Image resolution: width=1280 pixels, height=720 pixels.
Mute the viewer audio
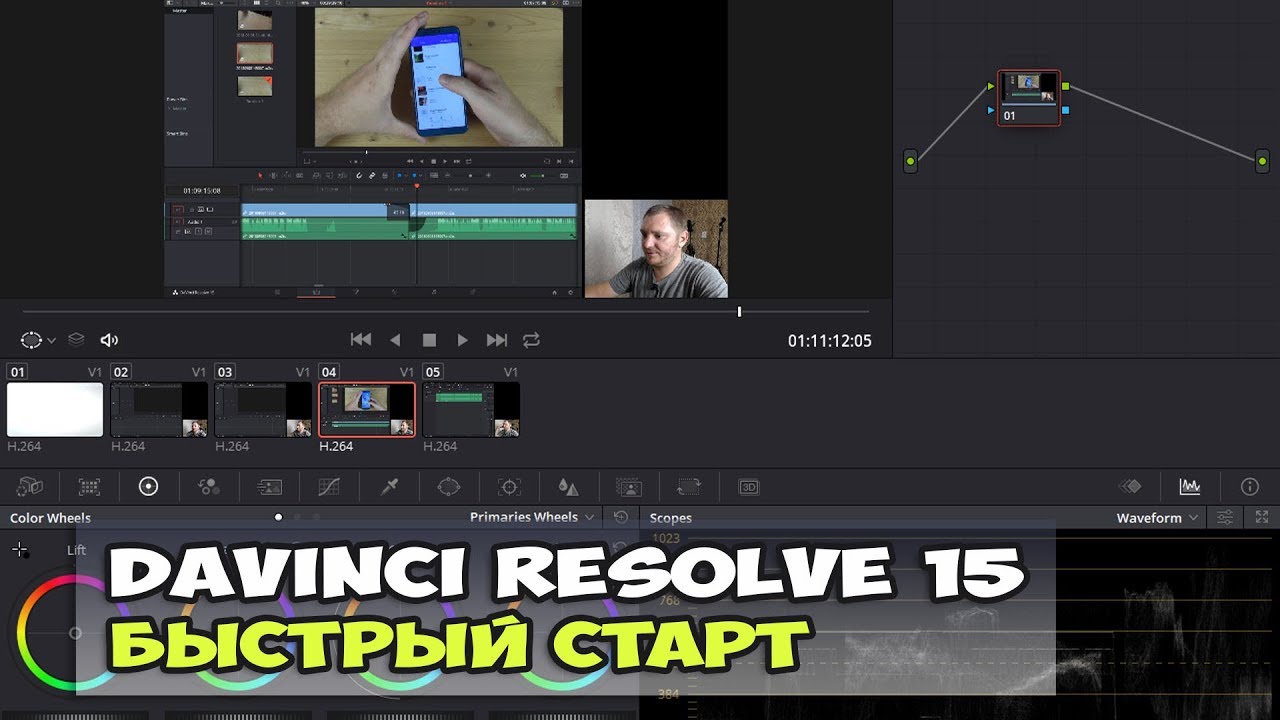point(109,340)
